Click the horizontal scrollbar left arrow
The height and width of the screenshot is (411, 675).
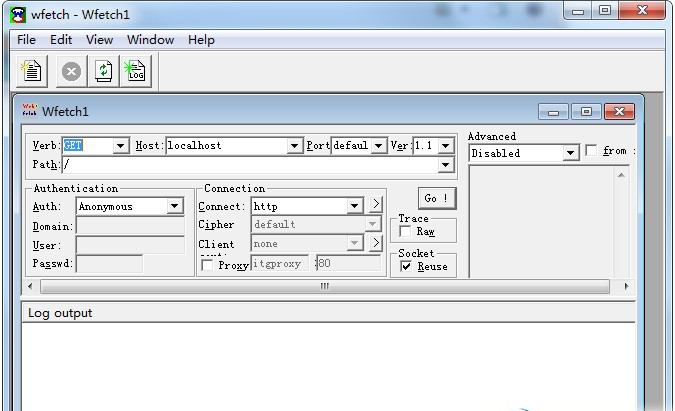(30, 286)
